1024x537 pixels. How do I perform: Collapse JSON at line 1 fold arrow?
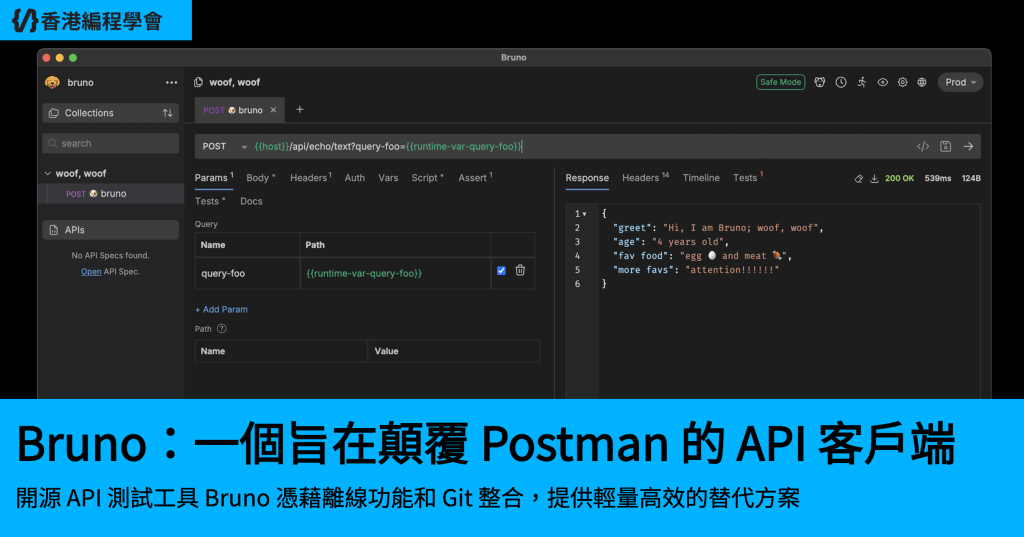584,214
